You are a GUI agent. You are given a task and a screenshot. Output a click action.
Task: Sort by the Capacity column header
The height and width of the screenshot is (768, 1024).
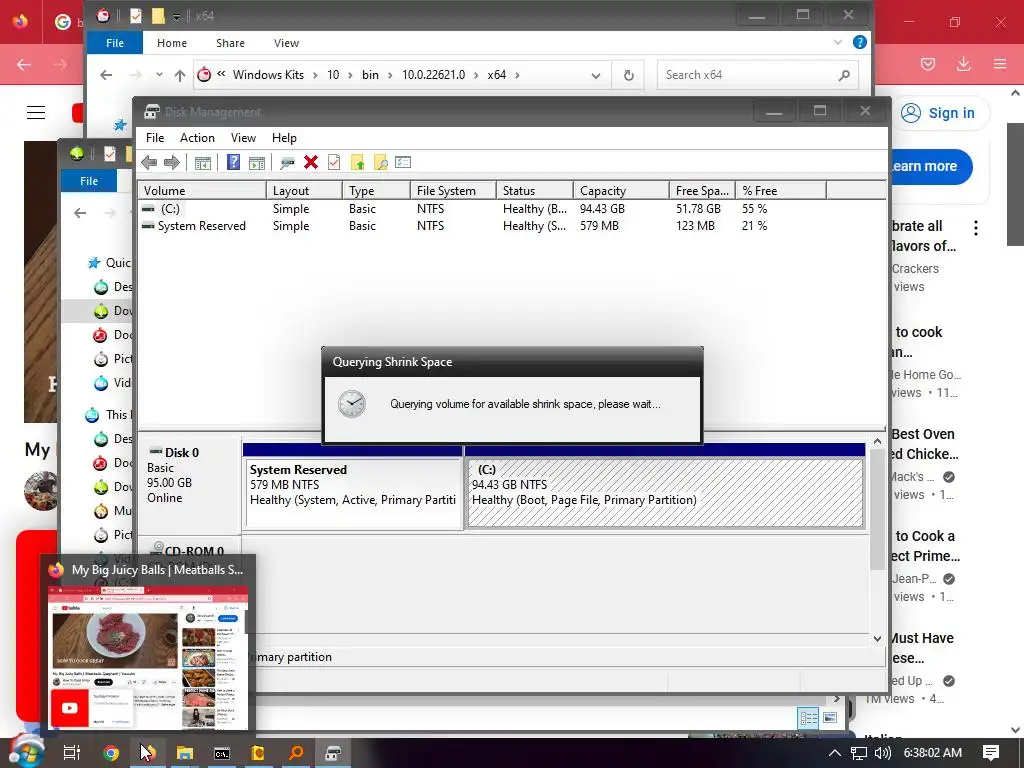[x=621, y=191]
